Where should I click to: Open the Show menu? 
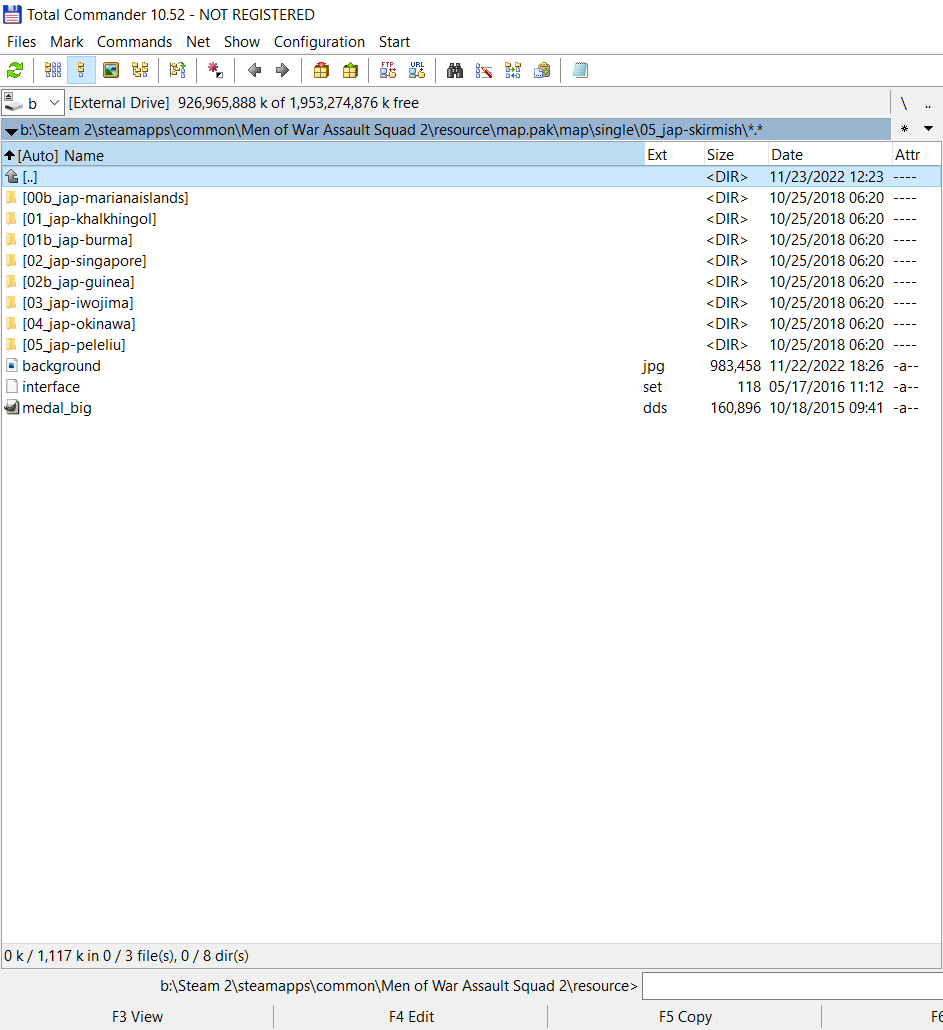tap(242, 42)
